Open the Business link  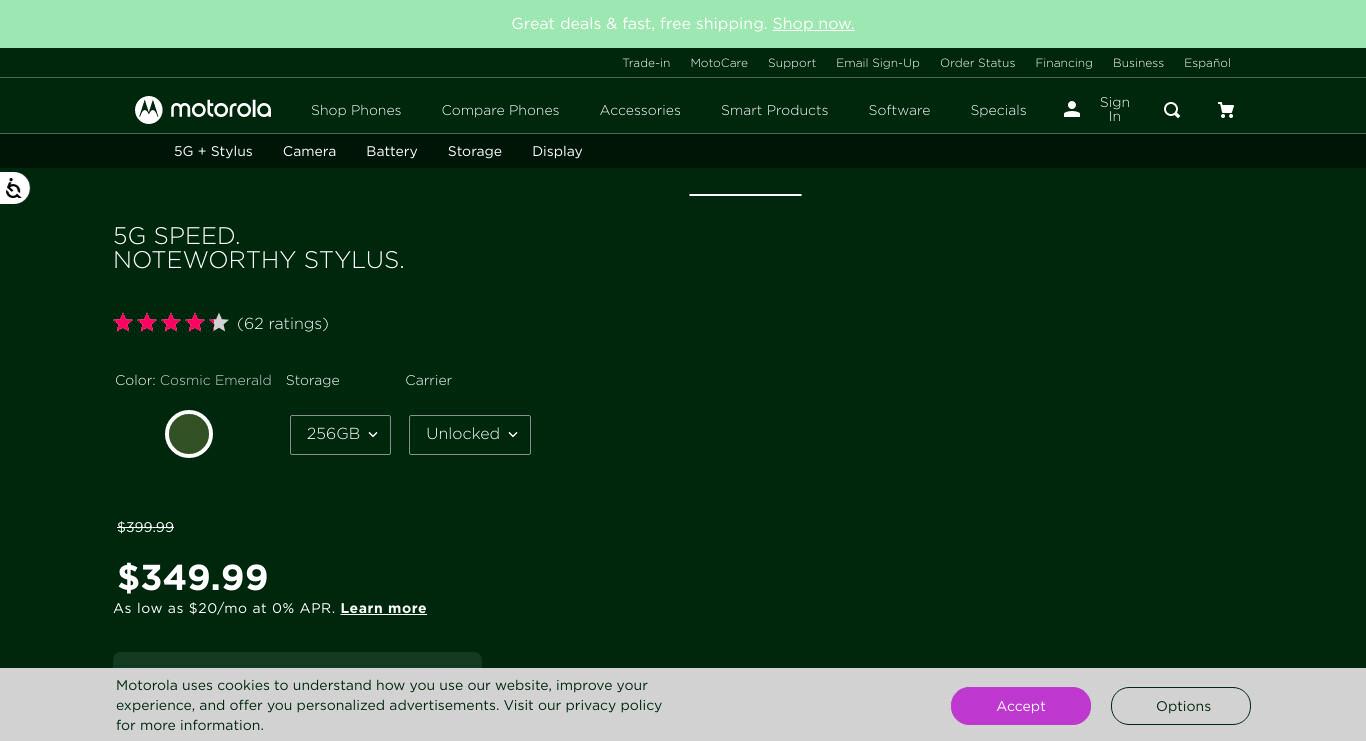[1138, 63]
